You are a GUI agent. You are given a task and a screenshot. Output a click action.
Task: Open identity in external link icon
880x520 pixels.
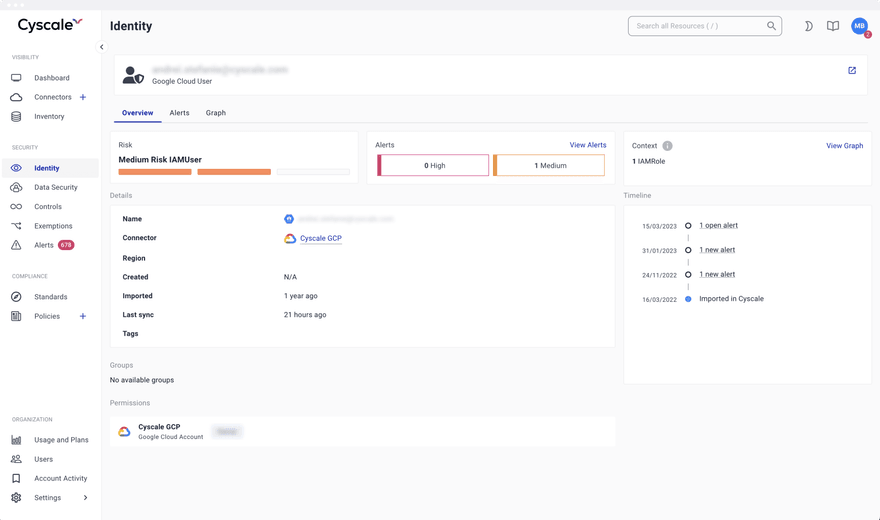tap(852, 71)
